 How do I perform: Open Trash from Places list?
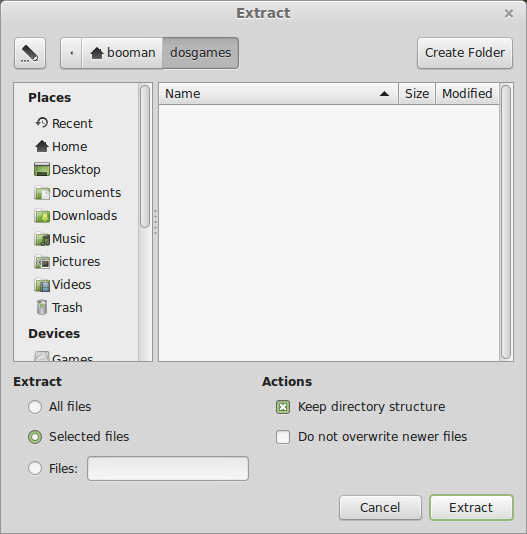pos(59,308)
